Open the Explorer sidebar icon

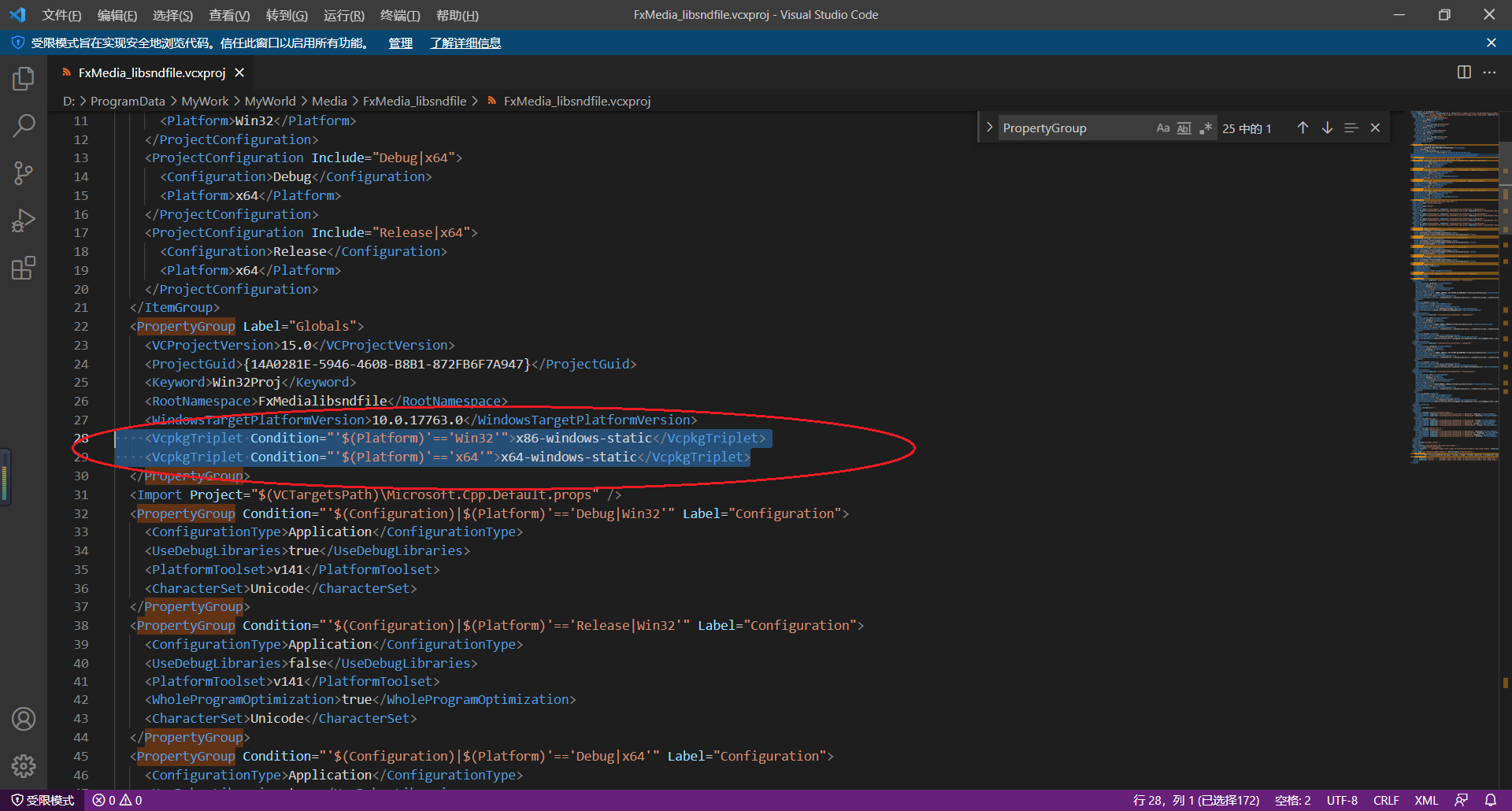24,78
